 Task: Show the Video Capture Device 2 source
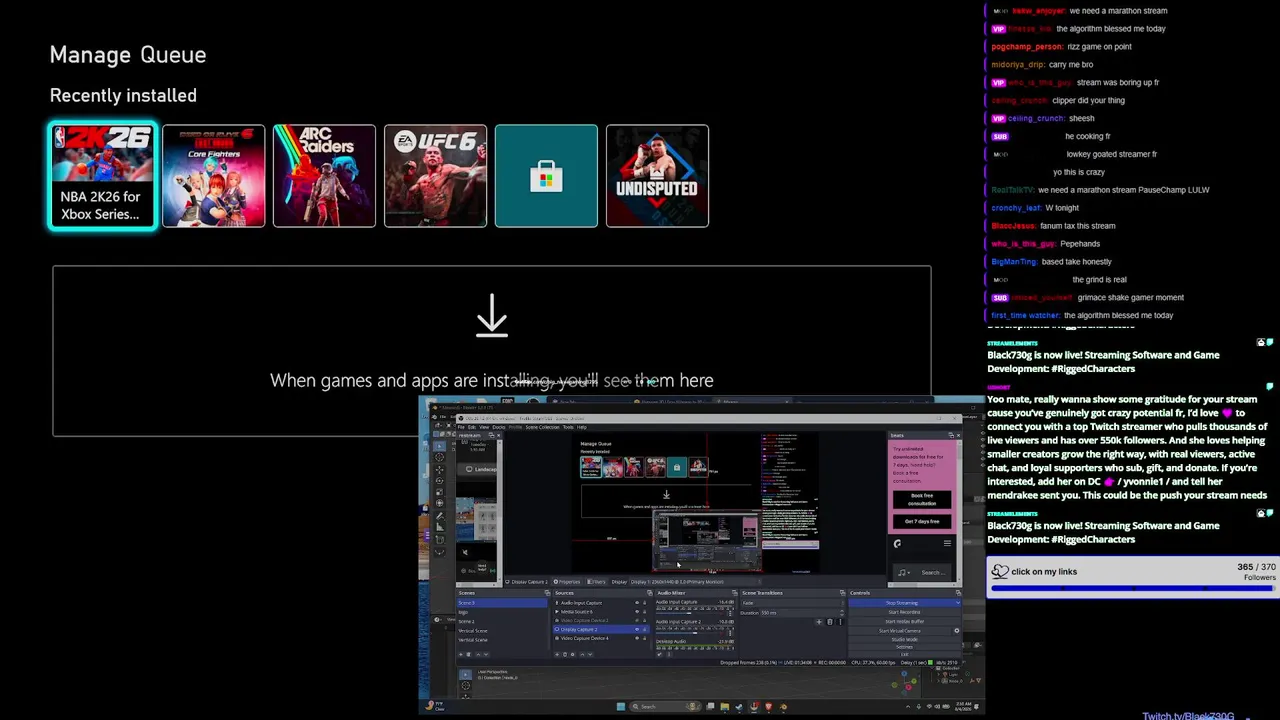tap(637, 621)
